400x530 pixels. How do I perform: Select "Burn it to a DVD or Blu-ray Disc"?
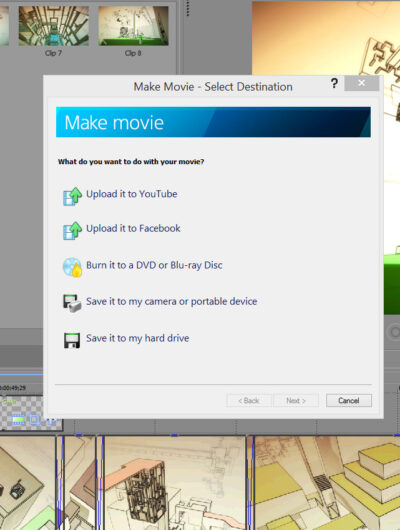click(x=154, y=265)
